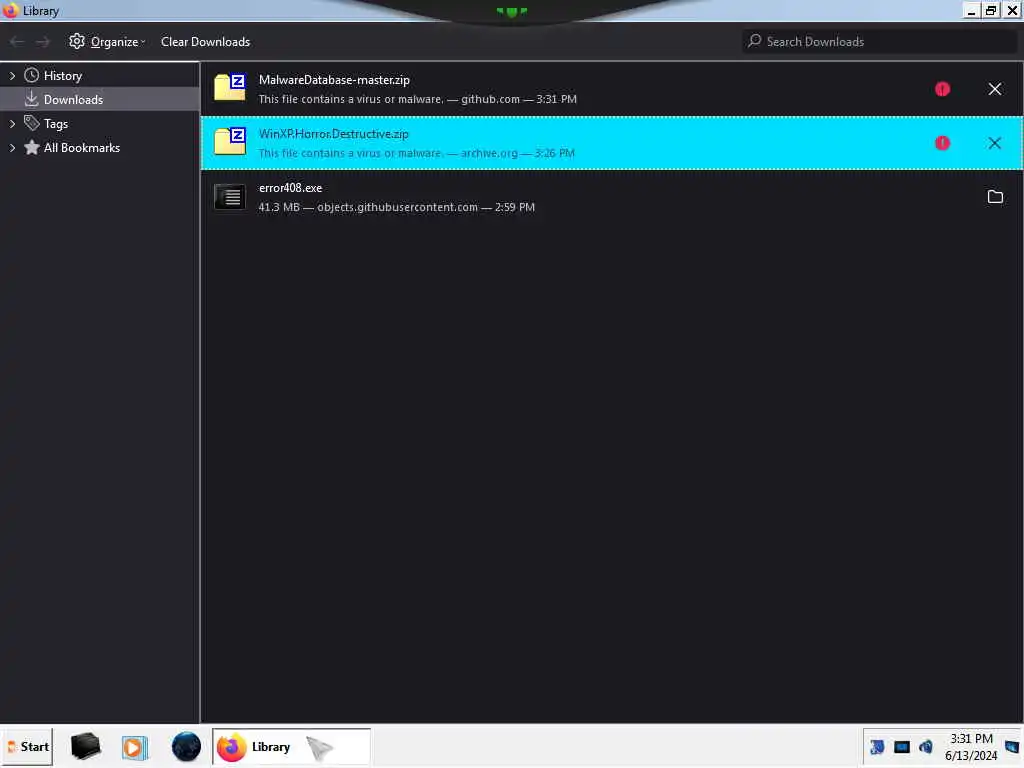Remove MalwareDatabase-master.zip using its X button
1024x768 pixels.
995,89
